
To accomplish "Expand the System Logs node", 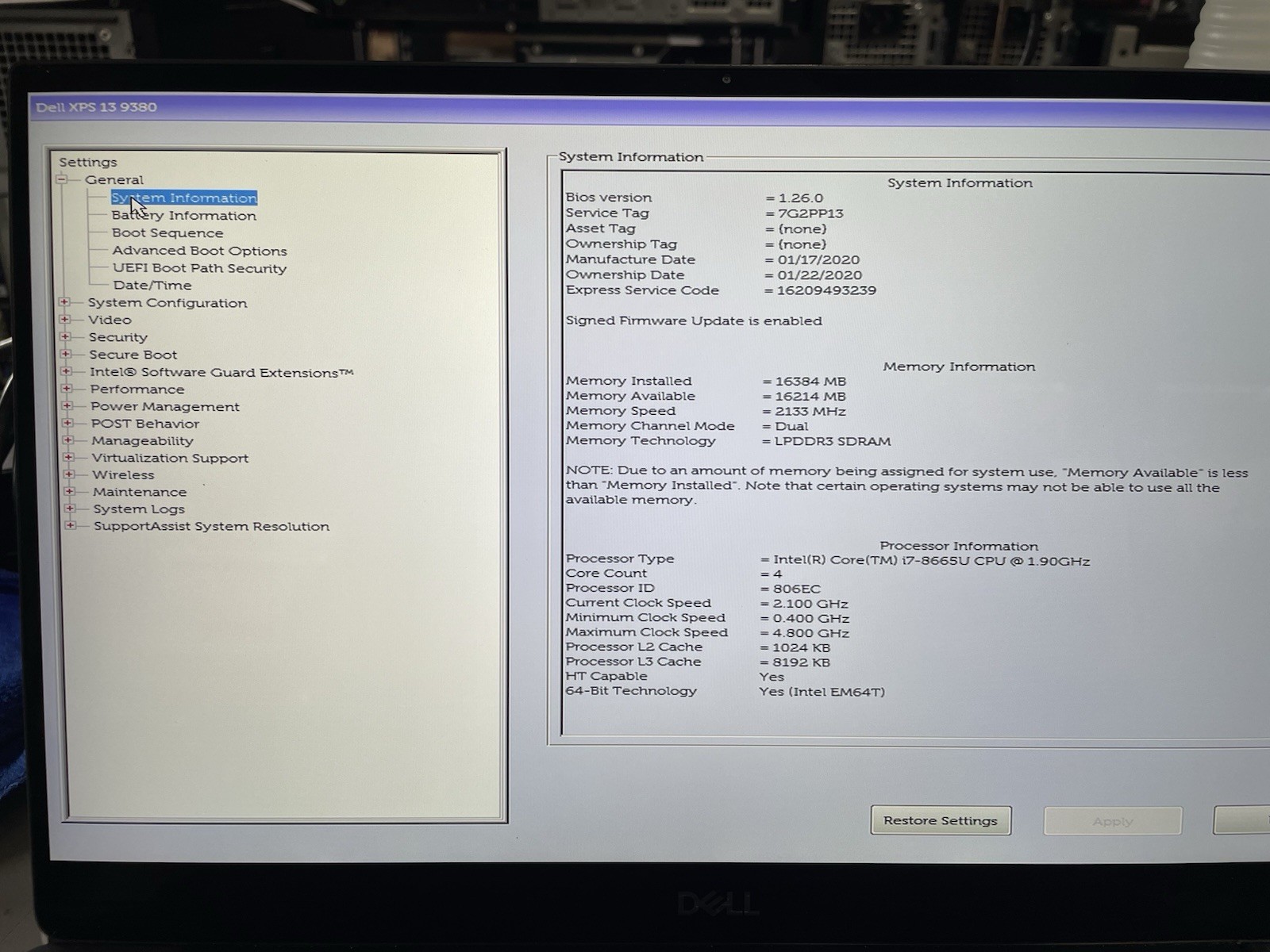I will 70,509.
